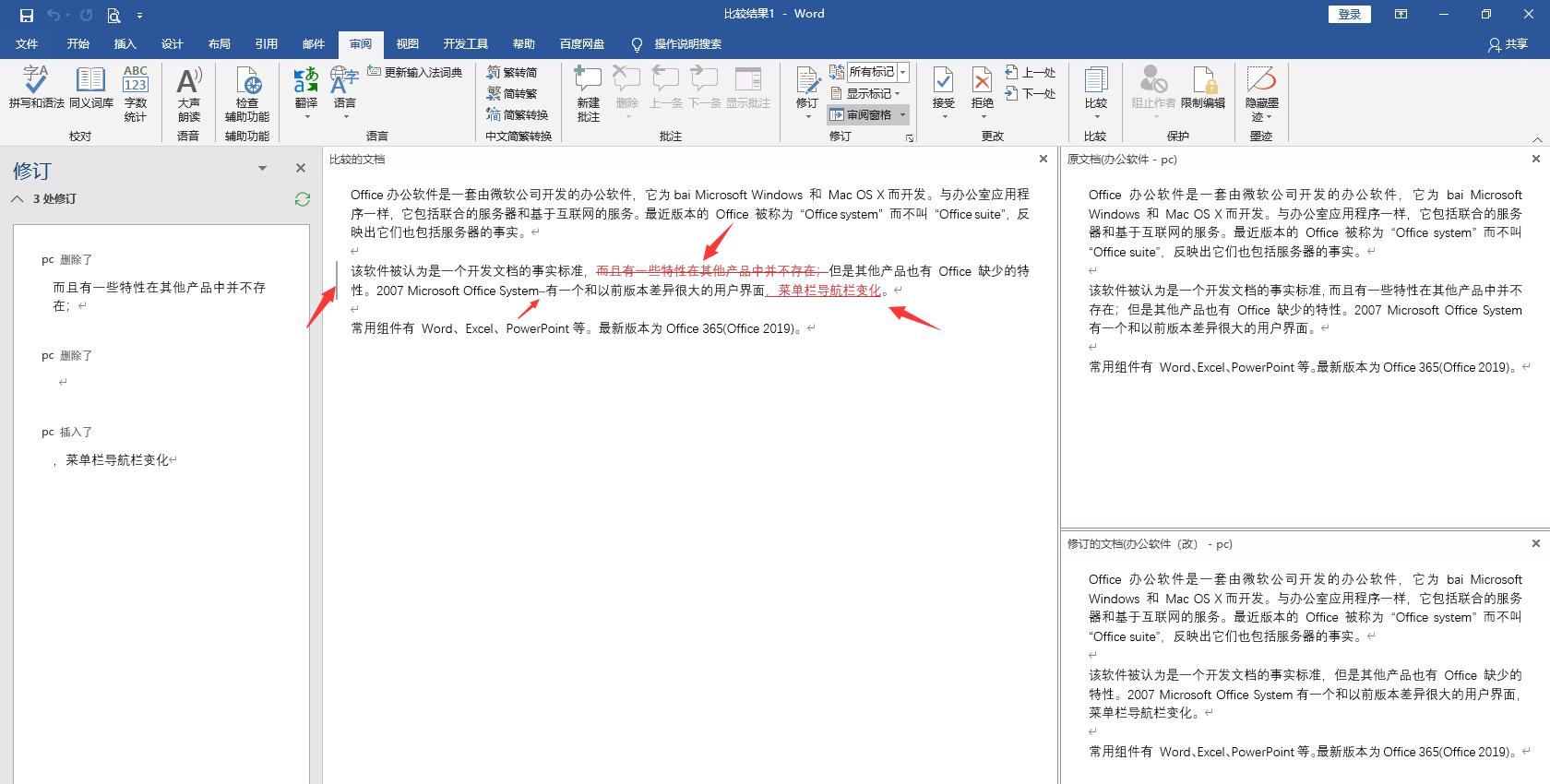Open 简繁转换 conversion dialog
Screen dimensions: 1550x784
(x=518, y=114)
